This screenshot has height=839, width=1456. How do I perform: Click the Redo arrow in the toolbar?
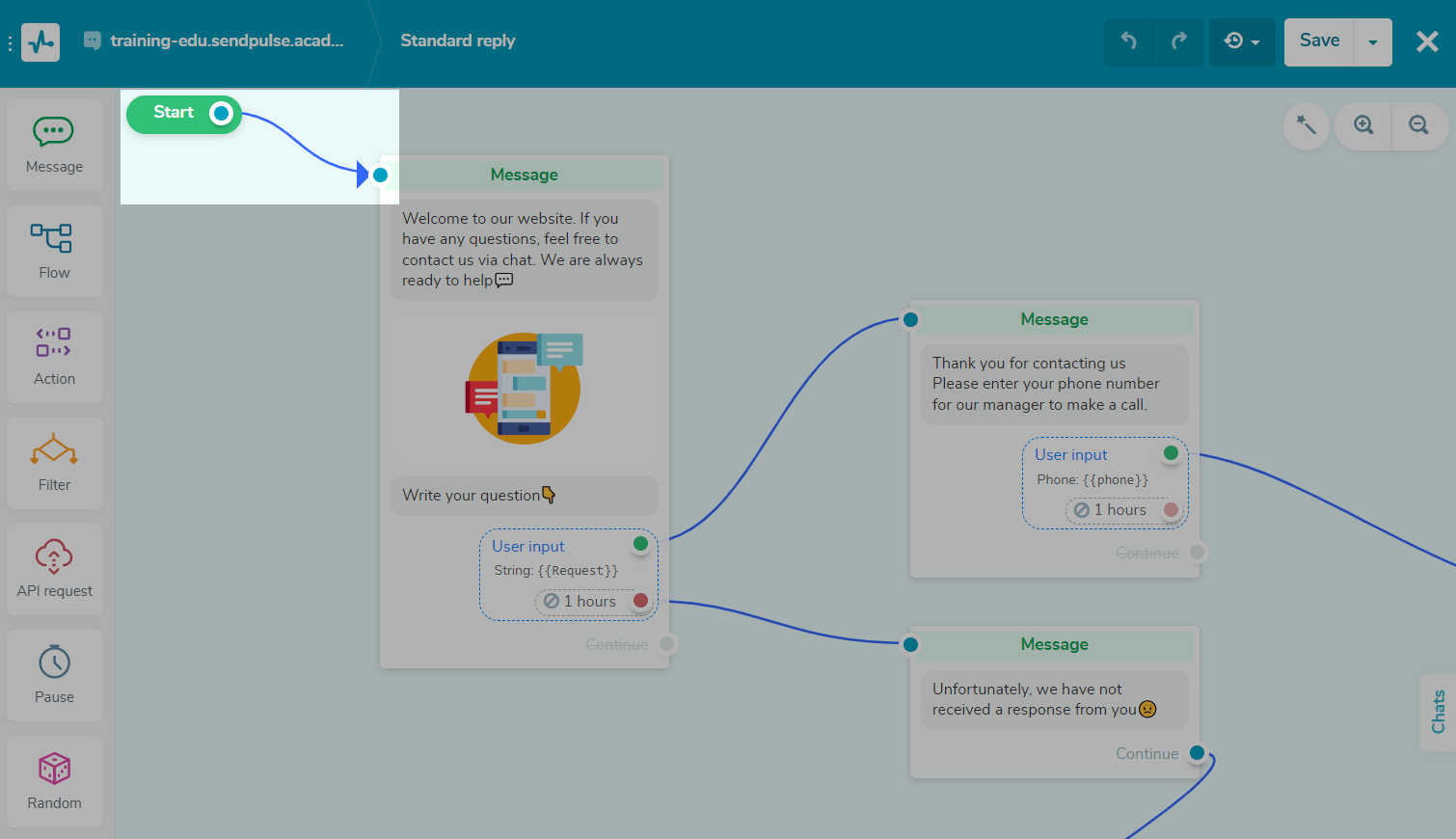[1179, 41]
